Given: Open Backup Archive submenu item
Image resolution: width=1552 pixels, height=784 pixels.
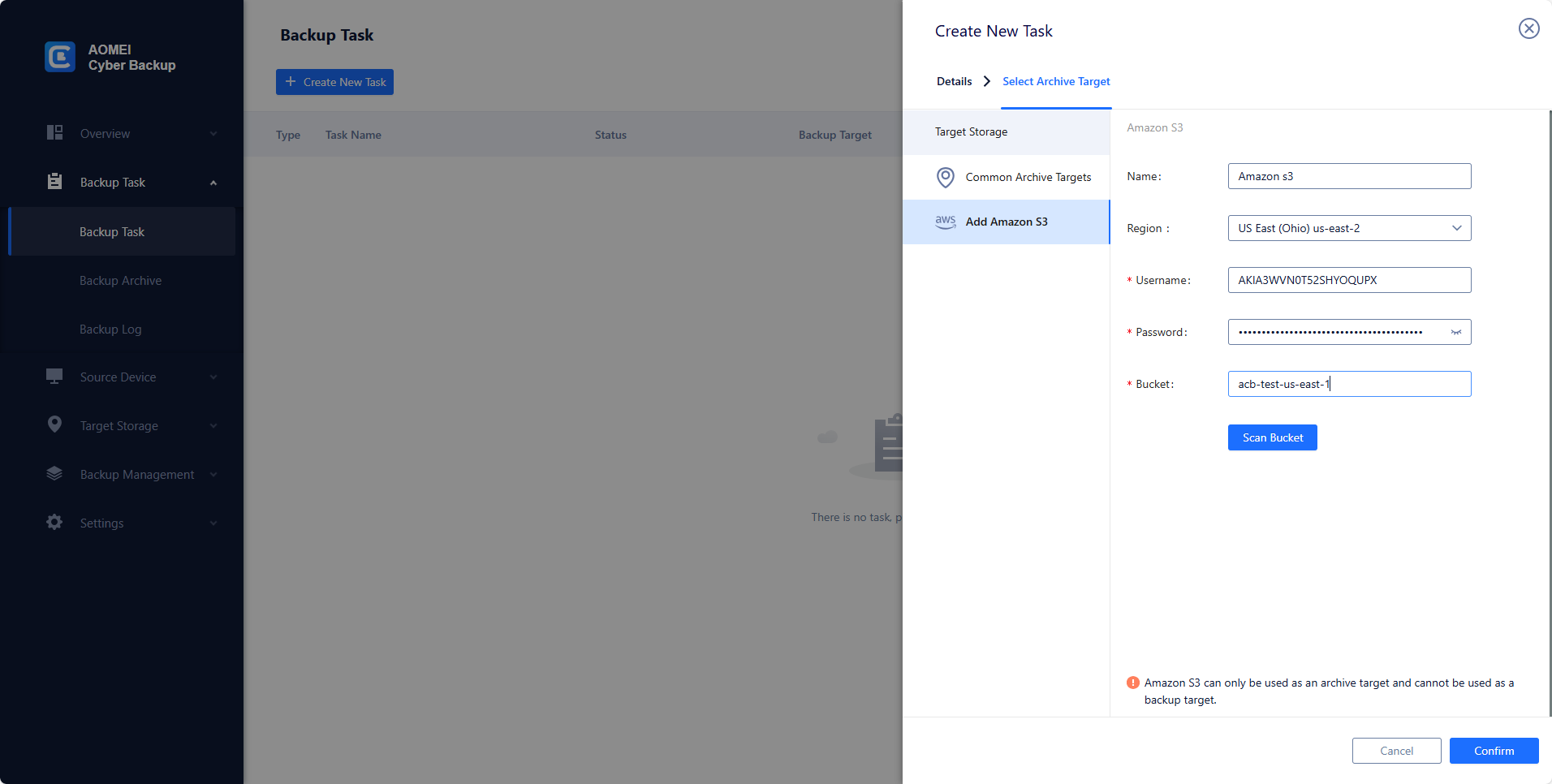Looking at the screenshot, I should 122,280.
